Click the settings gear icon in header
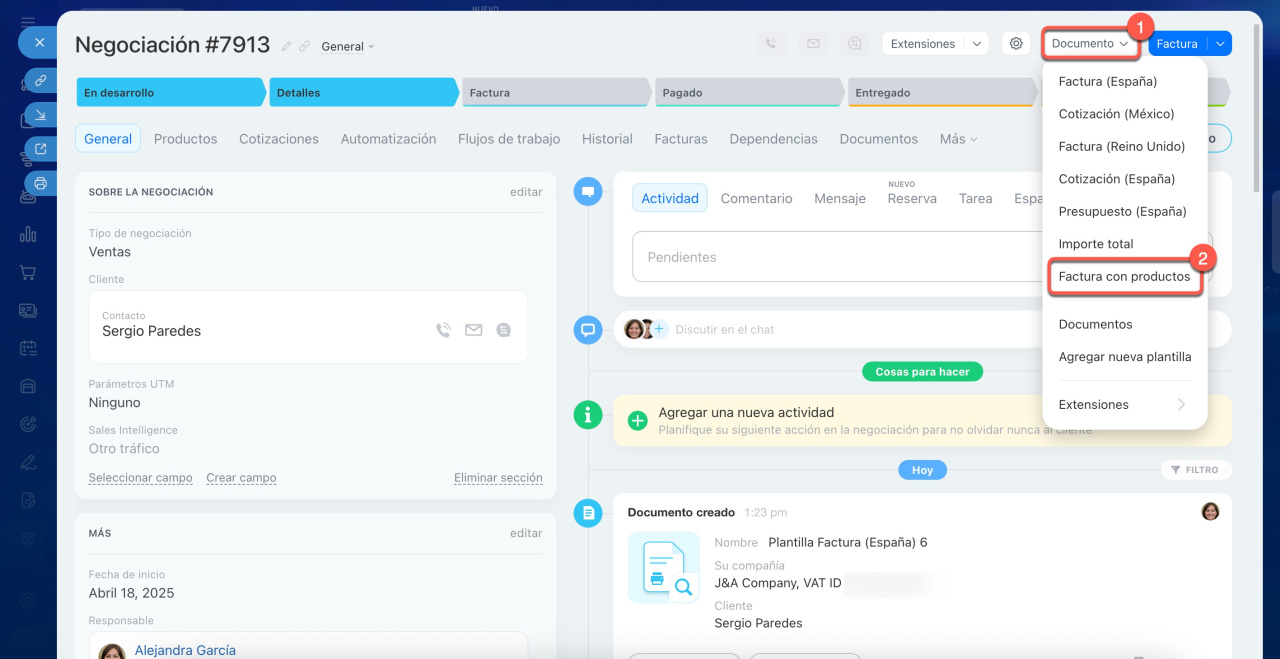The height and width of the screenshot is (659, 1280). [1016, 44]
